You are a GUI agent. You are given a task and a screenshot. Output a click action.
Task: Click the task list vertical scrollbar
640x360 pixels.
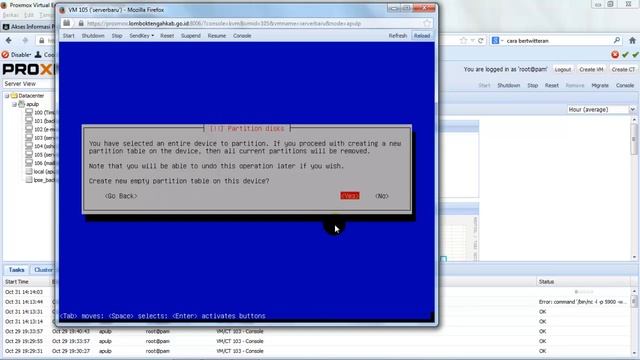(634, 322)
